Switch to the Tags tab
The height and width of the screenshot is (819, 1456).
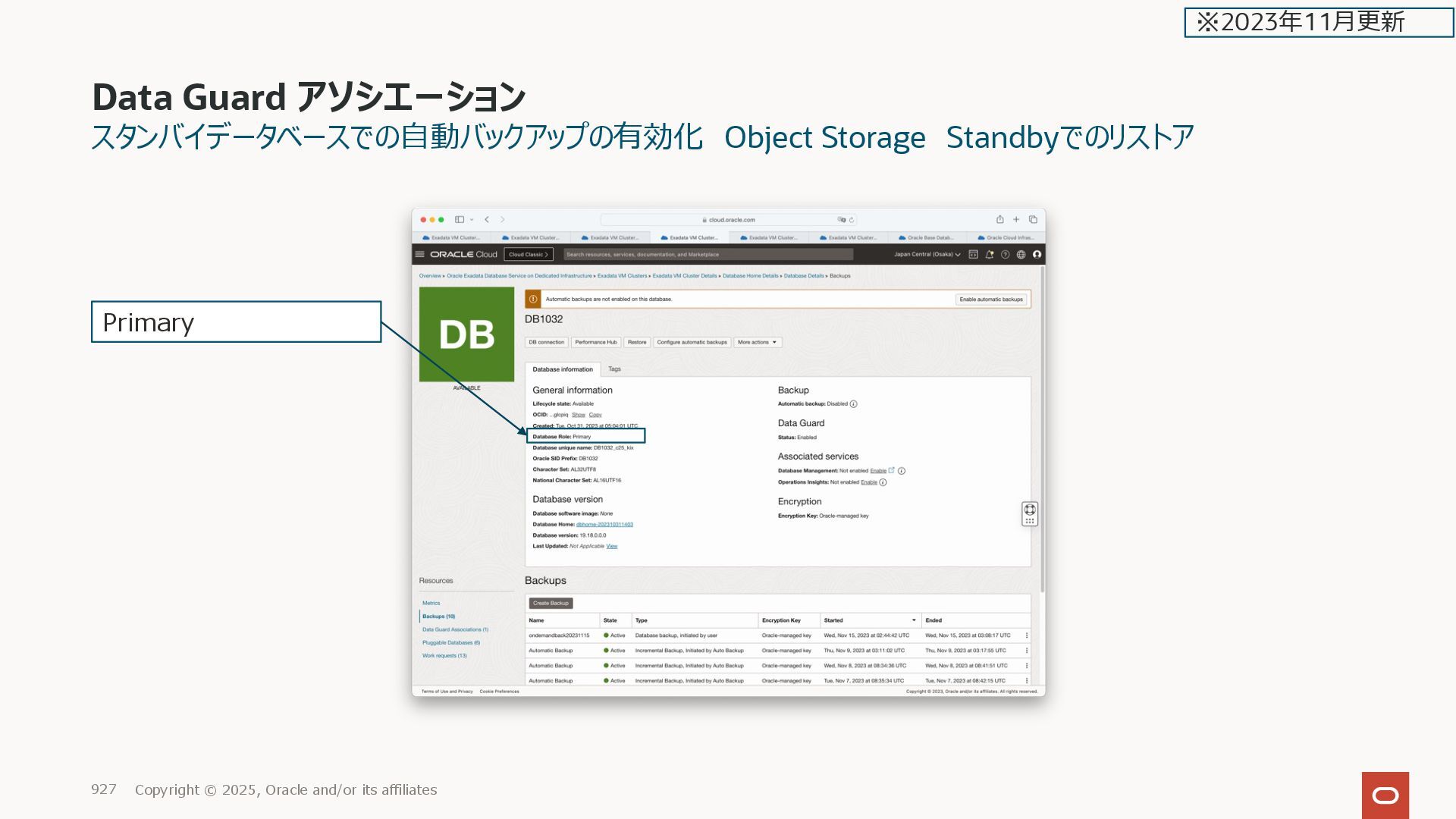tap(614, 369)
